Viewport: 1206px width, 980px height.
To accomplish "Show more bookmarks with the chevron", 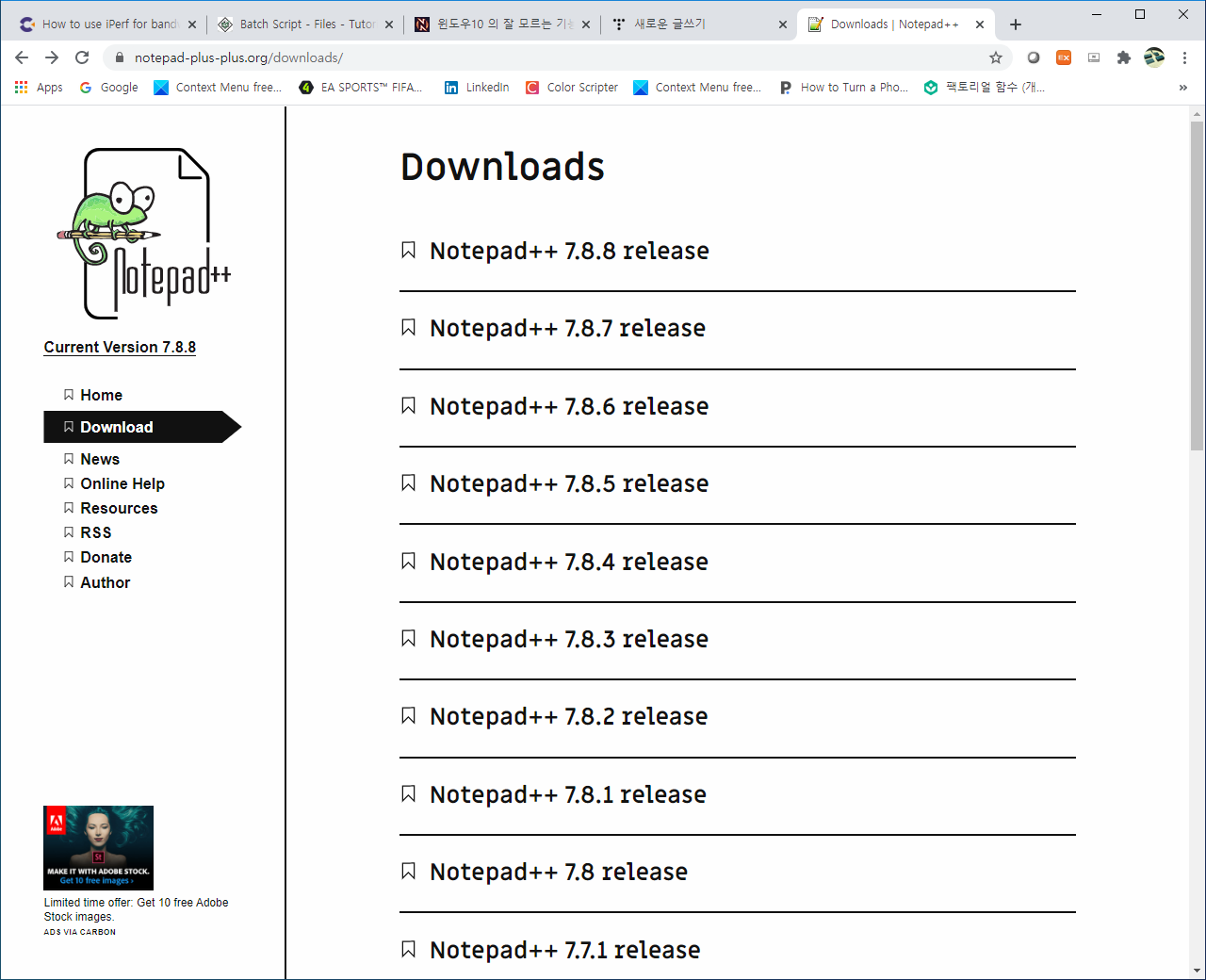I will click(1183, 88).
